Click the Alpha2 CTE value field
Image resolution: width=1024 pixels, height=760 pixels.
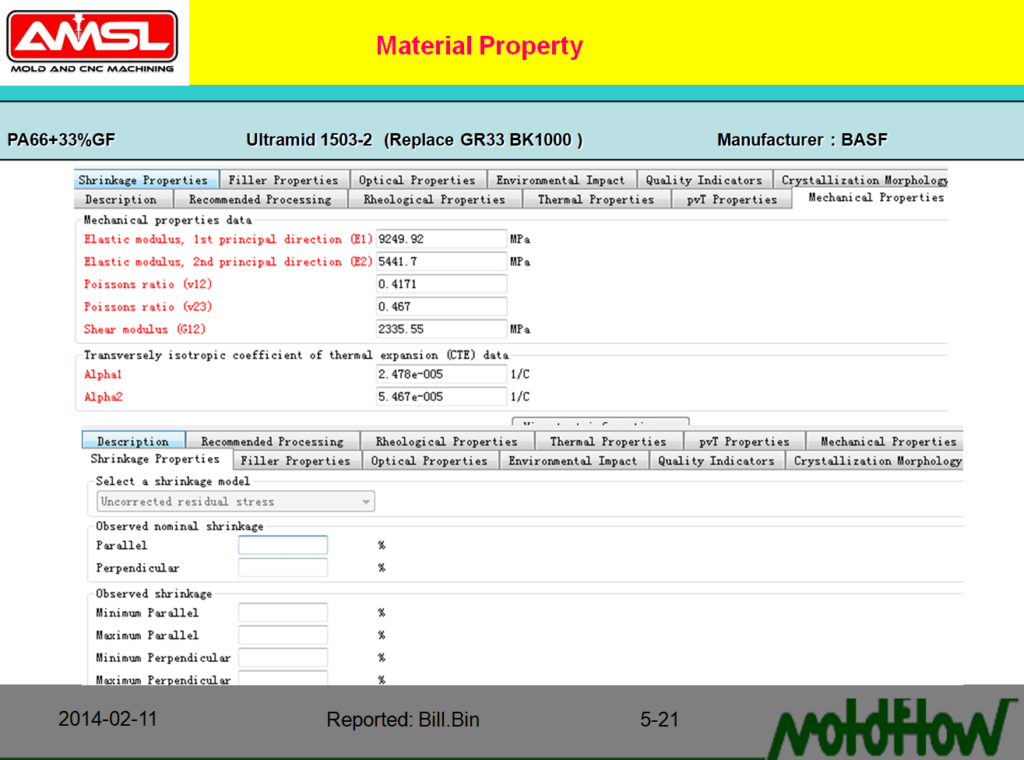click(x=441, y=396)
